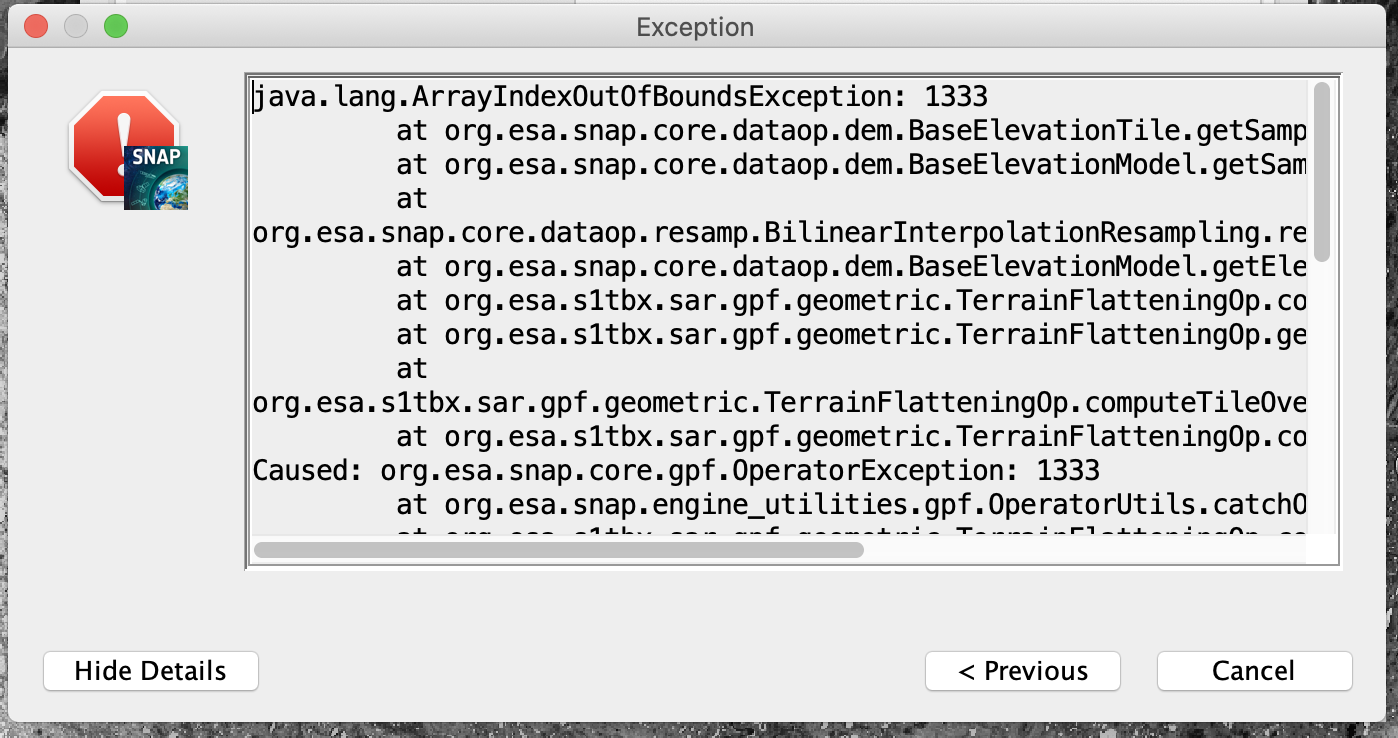Click the green zoom window button
Image resolution: width=1398 pixels, height=738 pixels.
click(116, 27)
